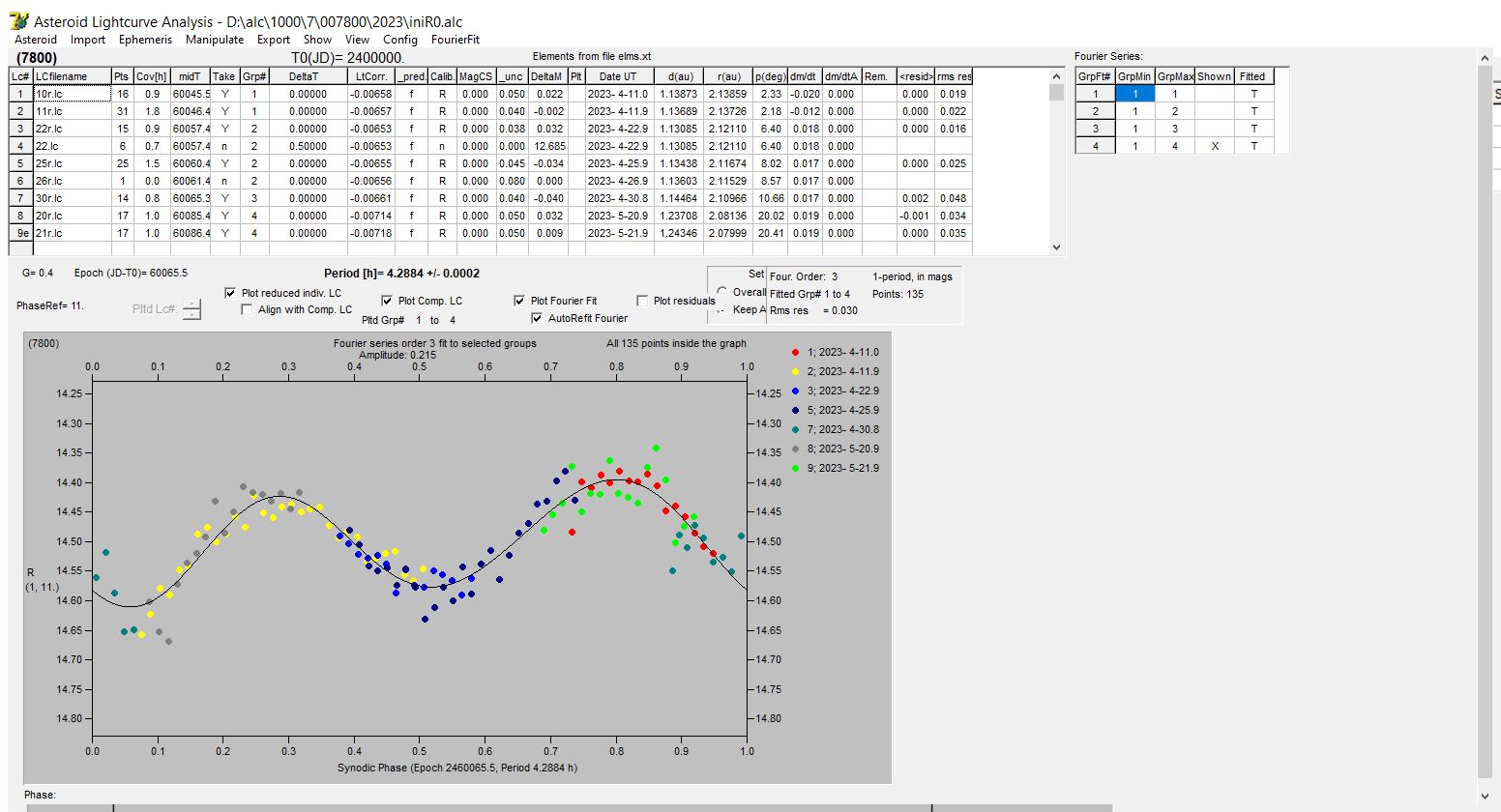Click highlighted GrpMin cell in Fourier row 1
The width and height of the screenshot is (1501, 812).
(x=1134, y=94)
